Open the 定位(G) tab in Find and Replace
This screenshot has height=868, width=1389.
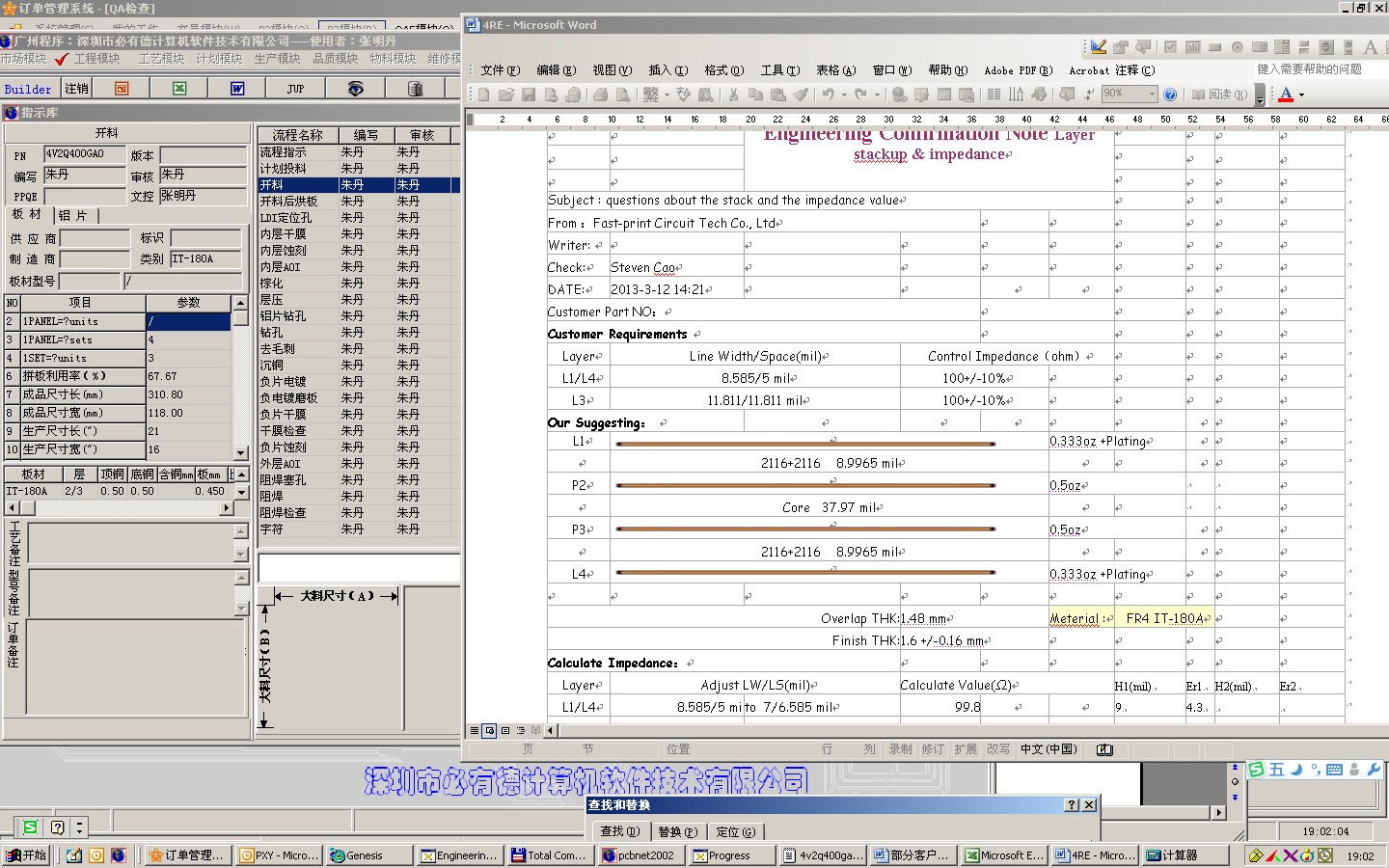736,831
